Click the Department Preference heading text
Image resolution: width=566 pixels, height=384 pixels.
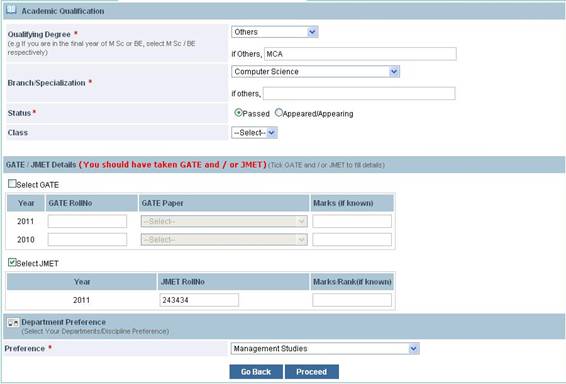[x=64, y=322]
